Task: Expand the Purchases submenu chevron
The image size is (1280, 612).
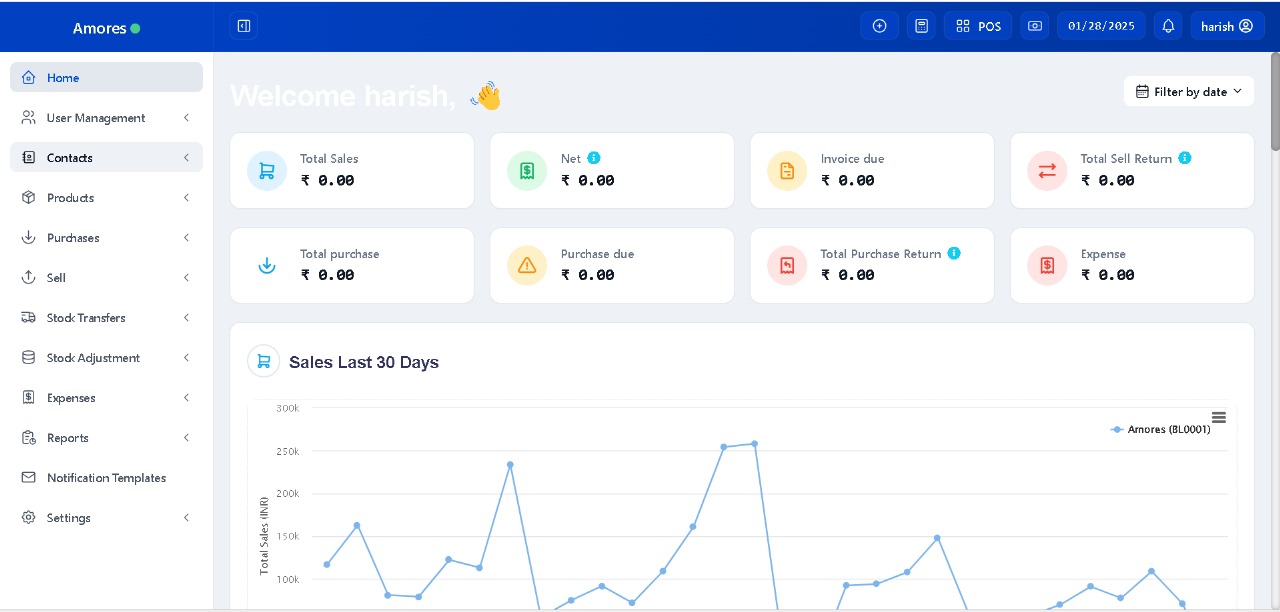Action: coord(186,237)
